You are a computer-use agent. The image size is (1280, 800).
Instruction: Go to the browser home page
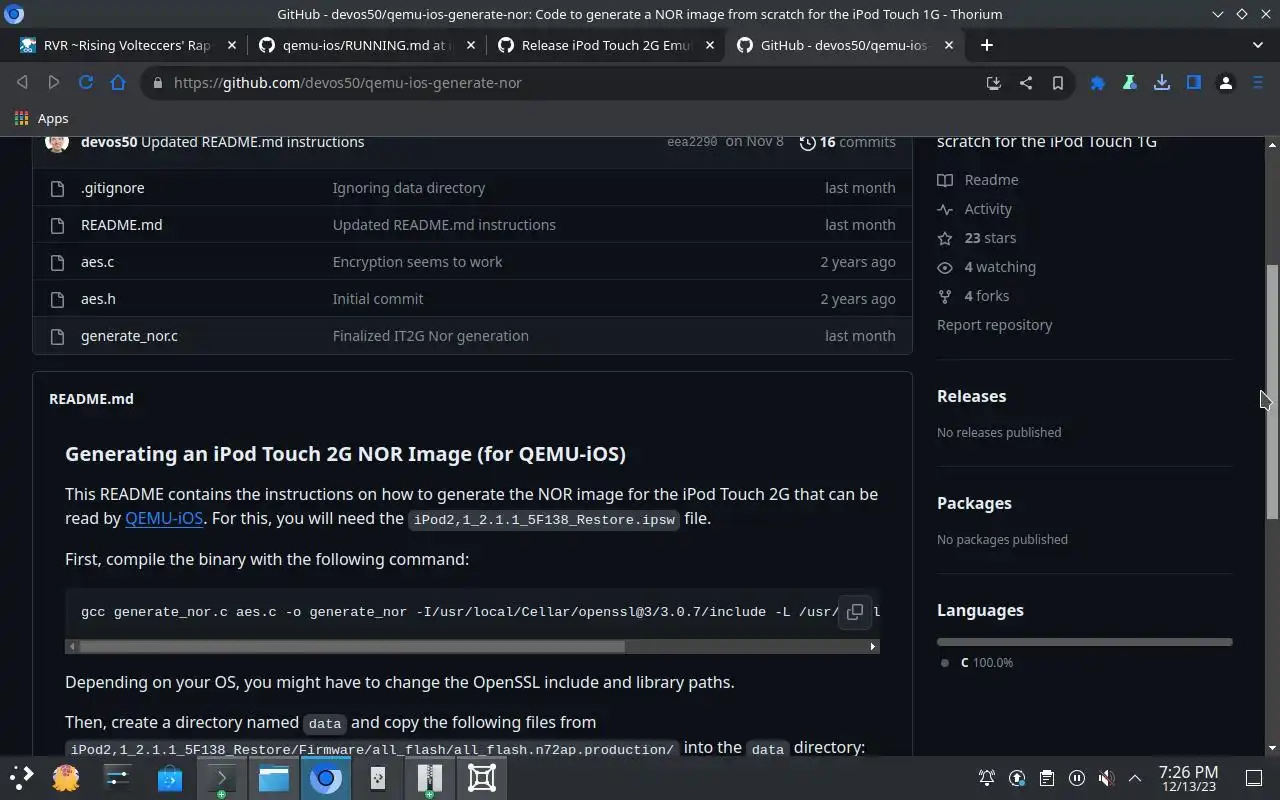coord(118,83)
